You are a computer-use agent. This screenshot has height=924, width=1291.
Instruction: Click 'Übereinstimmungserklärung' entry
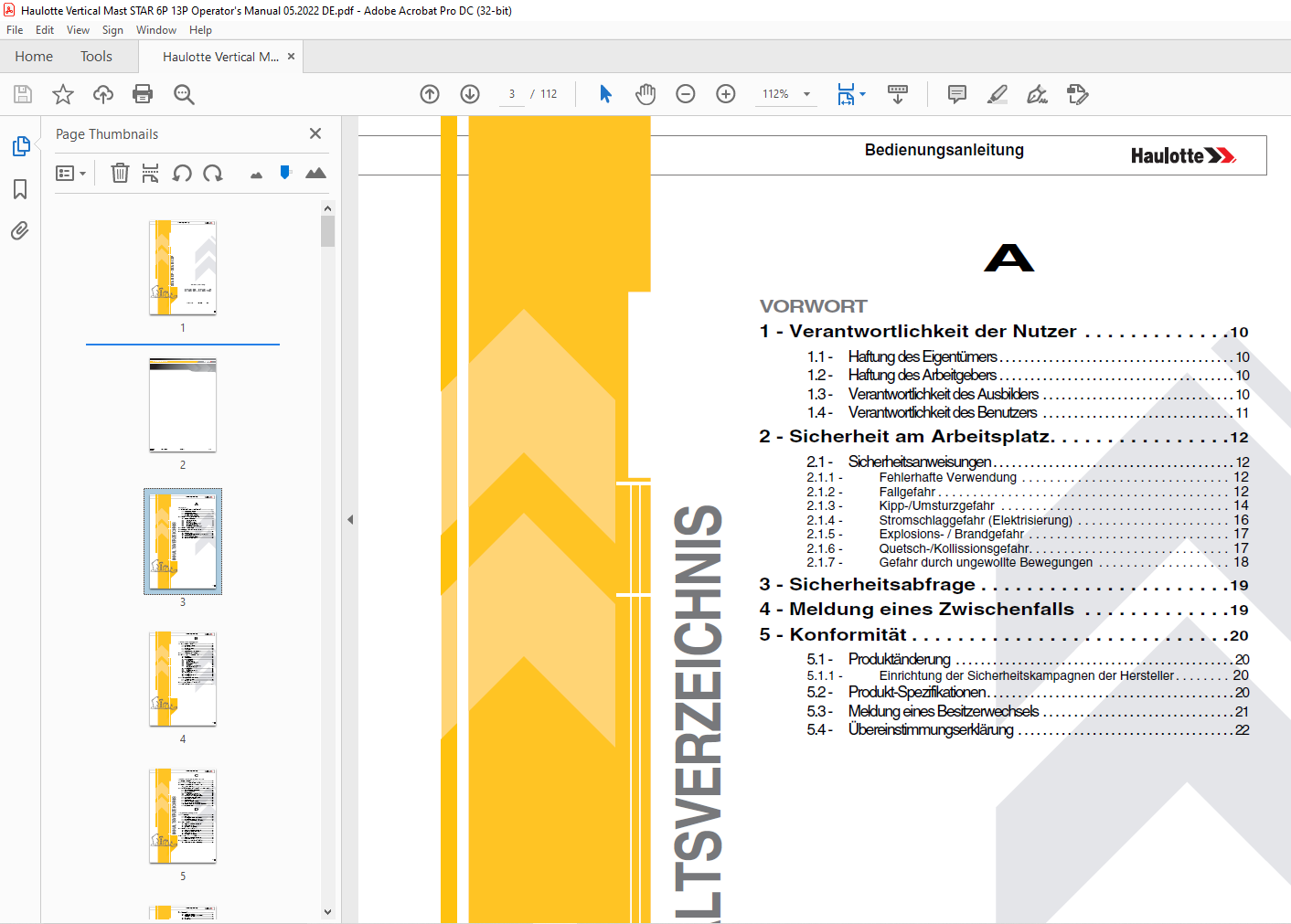[931, 729]
